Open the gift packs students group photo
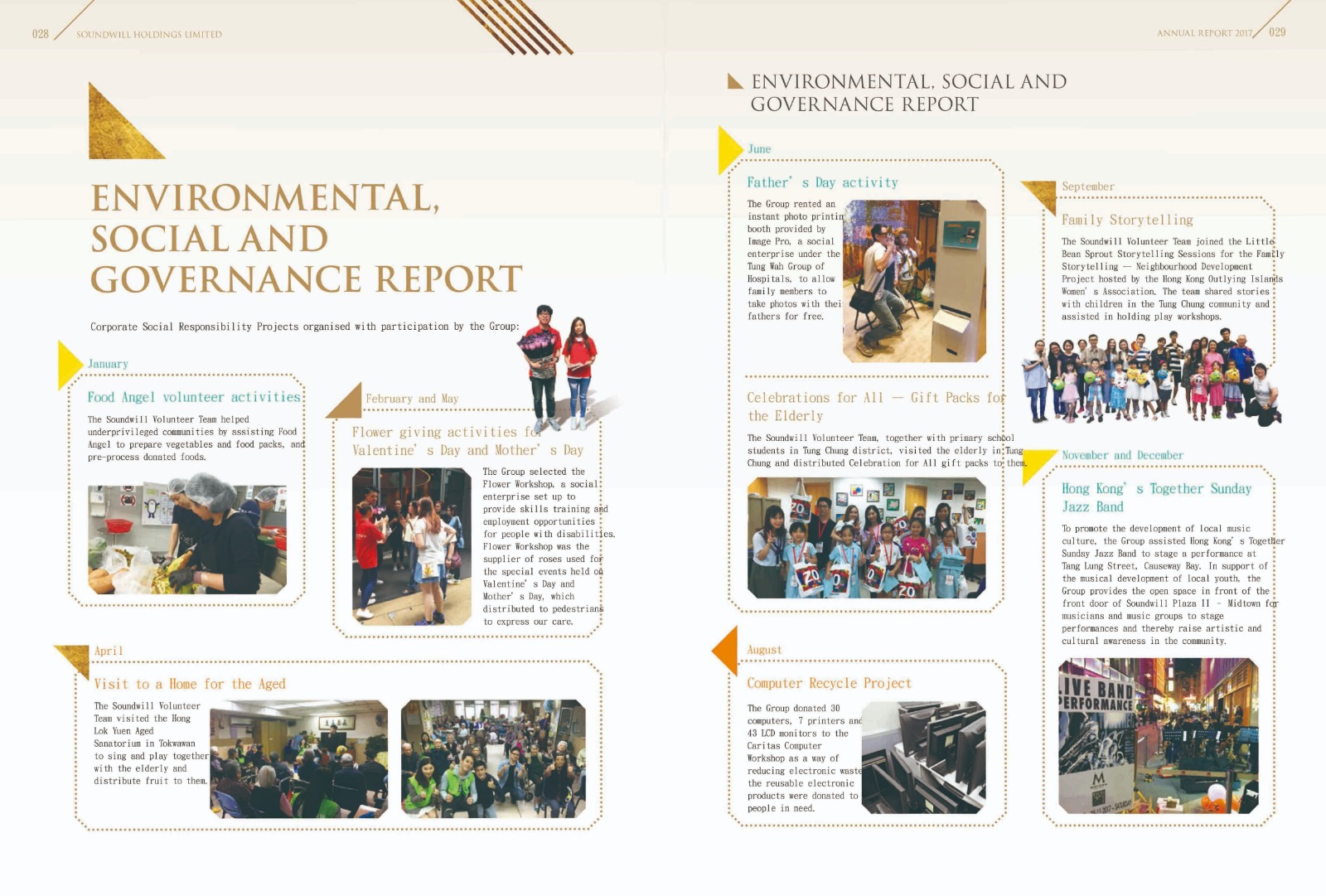 tap(866, 538)
